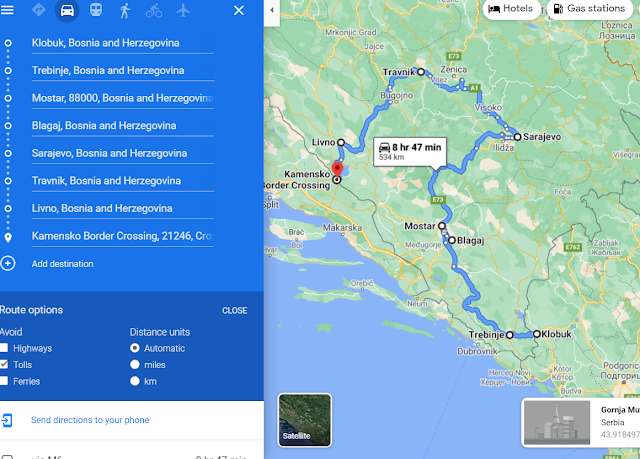
Task: Click the Add destination plus icon
Action: pyautogui.click(x=8, y=264)
